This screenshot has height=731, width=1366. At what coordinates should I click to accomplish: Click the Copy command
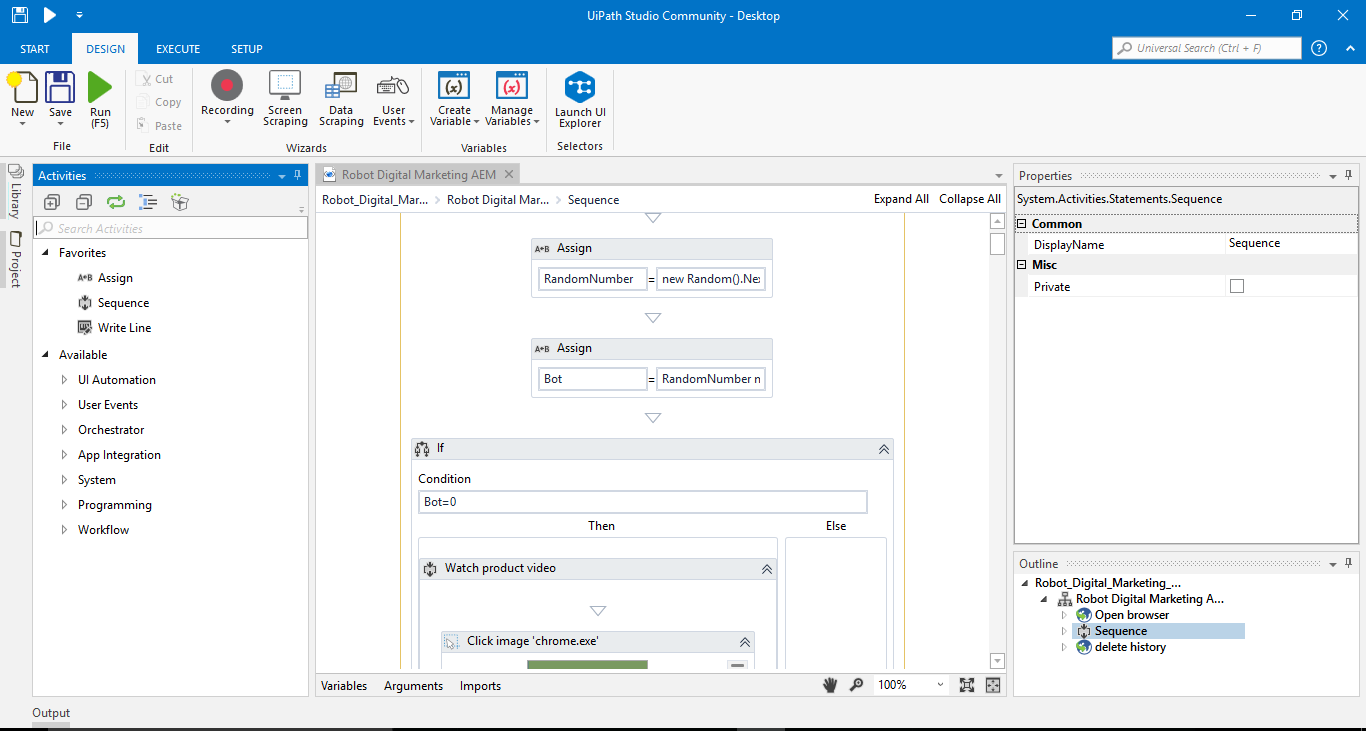pyautogui.click(x=159, y=102)
